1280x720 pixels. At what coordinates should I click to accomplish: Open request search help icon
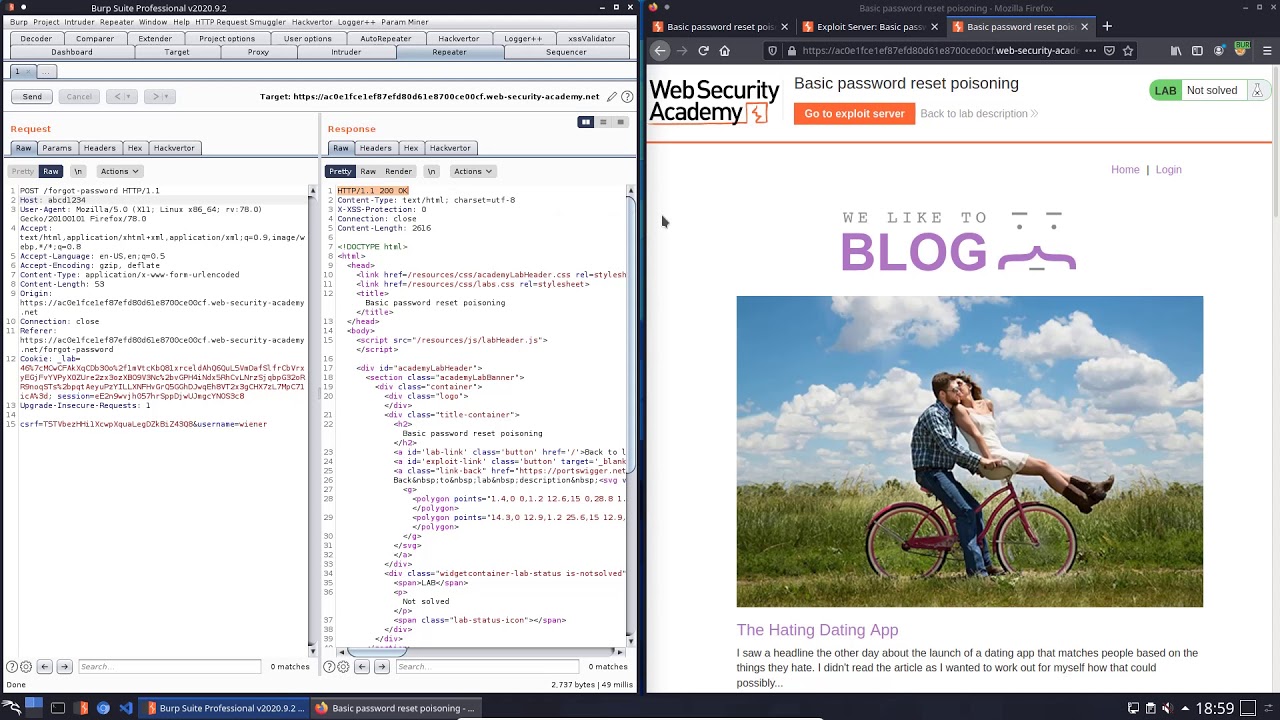pyautogui.click(x=12, y=667)
